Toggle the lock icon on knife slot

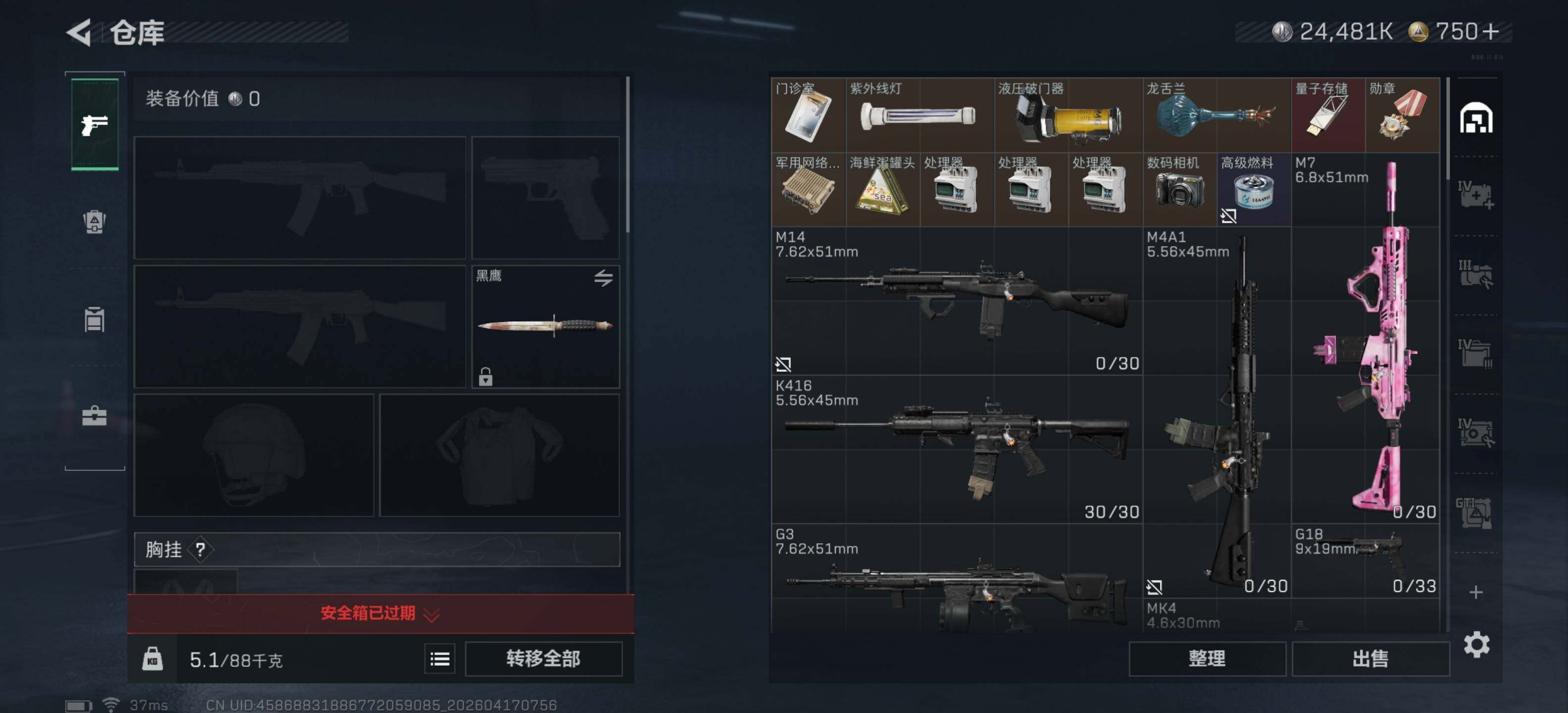click(x=485, y=376)
